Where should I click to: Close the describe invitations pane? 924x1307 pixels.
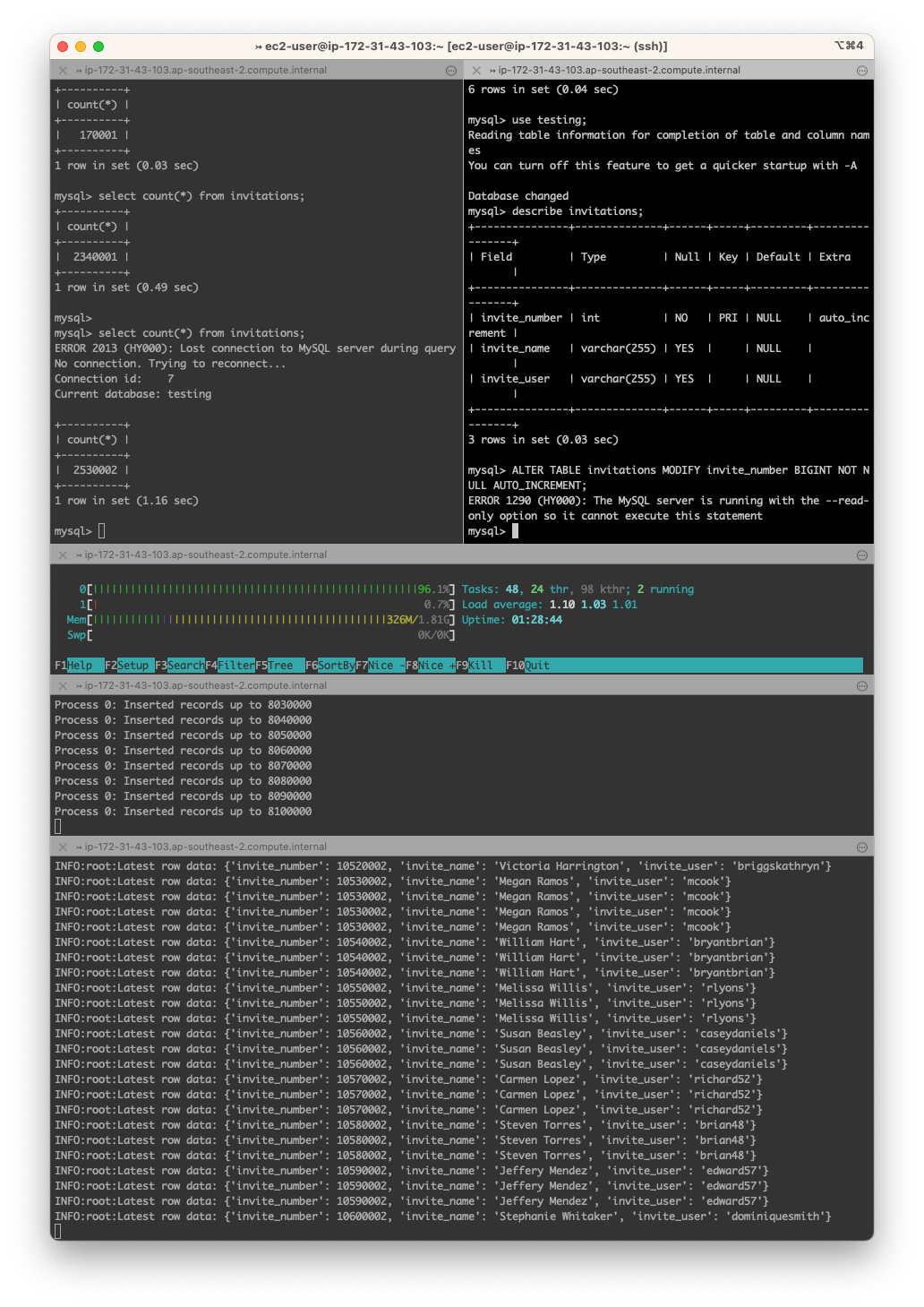476,70
